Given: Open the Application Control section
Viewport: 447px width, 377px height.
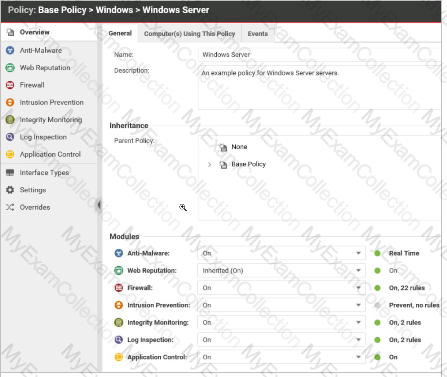Looking at the screenshot, I should pyautogui.click(x=49, y=154).
